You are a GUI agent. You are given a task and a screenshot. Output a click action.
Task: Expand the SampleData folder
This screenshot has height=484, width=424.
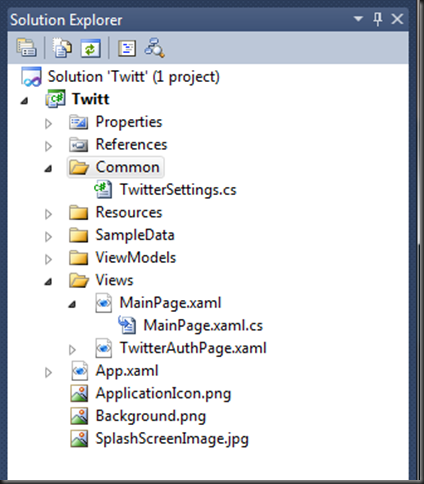[x=48, y=237]
